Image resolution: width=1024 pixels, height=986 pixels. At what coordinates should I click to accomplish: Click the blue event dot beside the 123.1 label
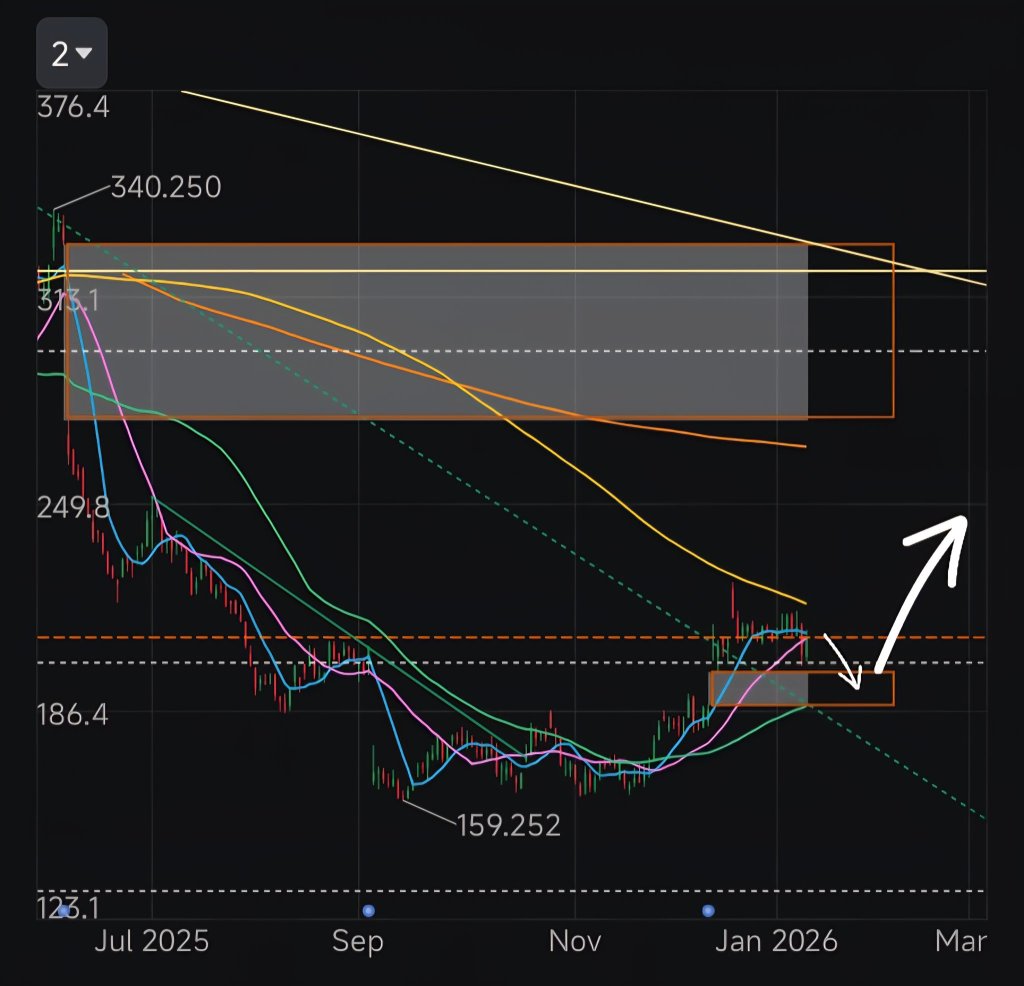coord(63,910)
